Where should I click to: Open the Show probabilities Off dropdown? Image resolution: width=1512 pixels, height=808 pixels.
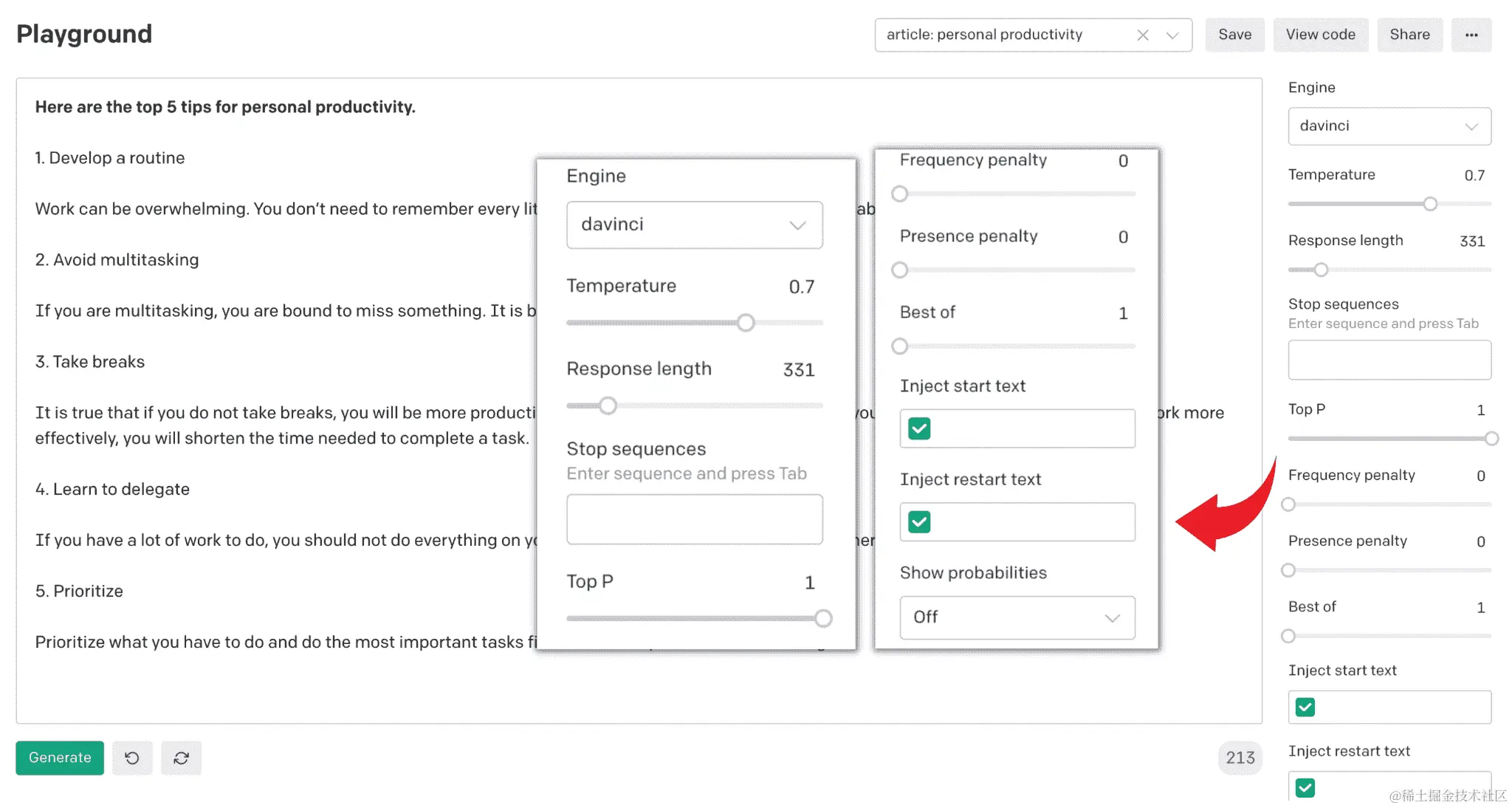(x=1017, y=617)
